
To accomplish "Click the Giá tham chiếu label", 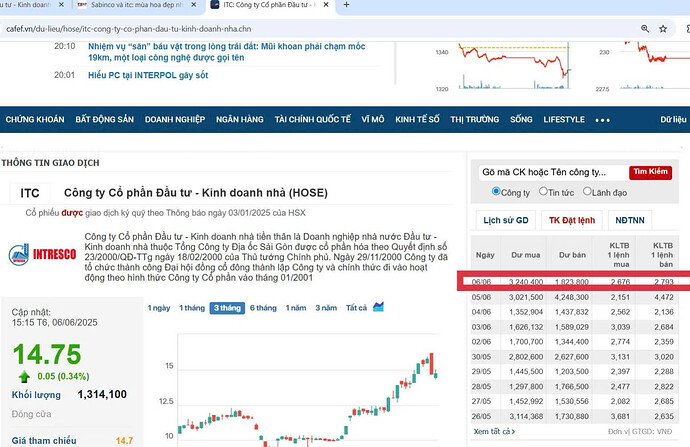I will (x=44, y=440).
